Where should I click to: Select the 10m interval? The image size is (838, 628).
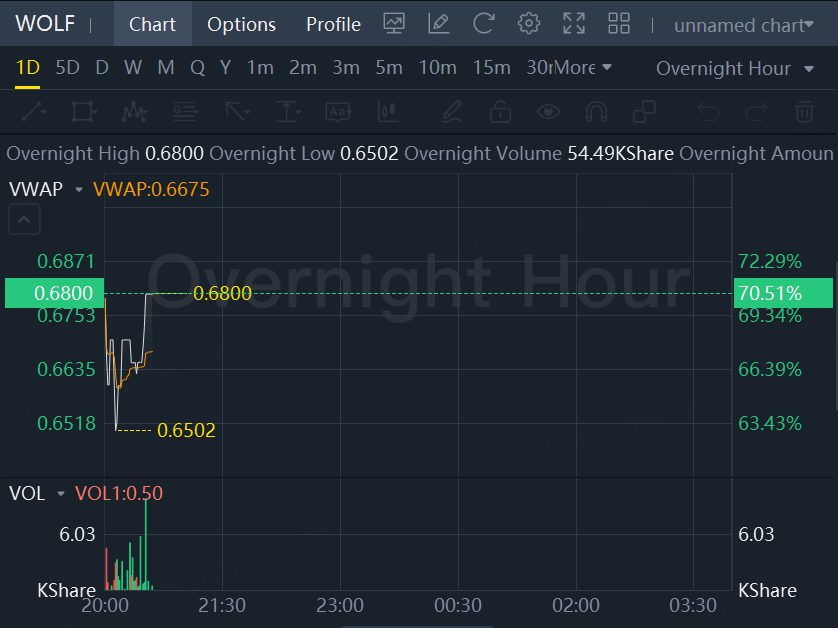pyautogui.click(x=438, y=68)
